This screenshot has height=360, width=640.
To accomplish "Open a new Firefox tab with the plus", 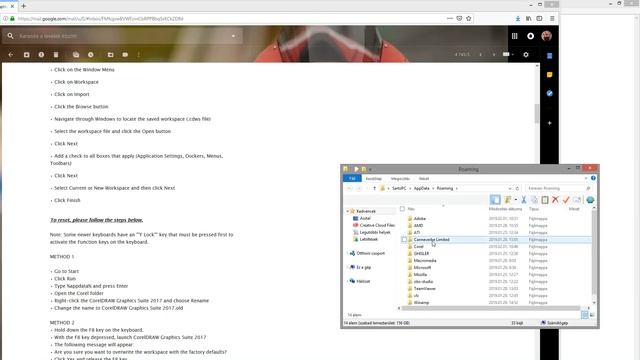I will (x=23, y=6).
